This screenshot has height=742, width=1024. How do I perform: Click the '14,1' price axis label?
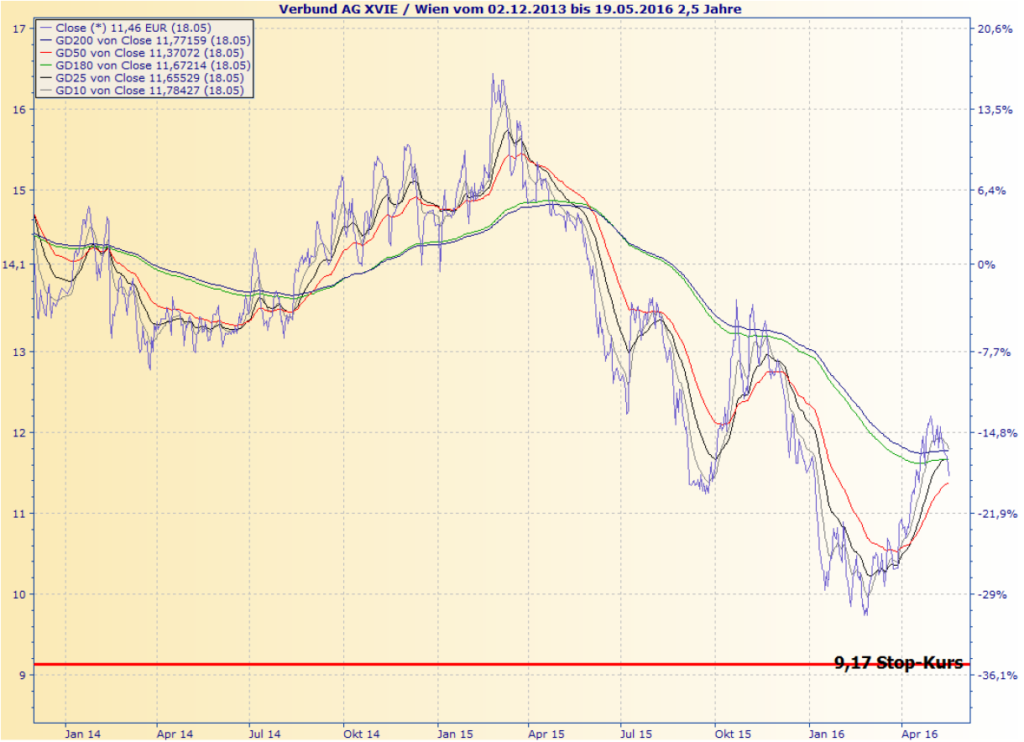pos(14,265)
